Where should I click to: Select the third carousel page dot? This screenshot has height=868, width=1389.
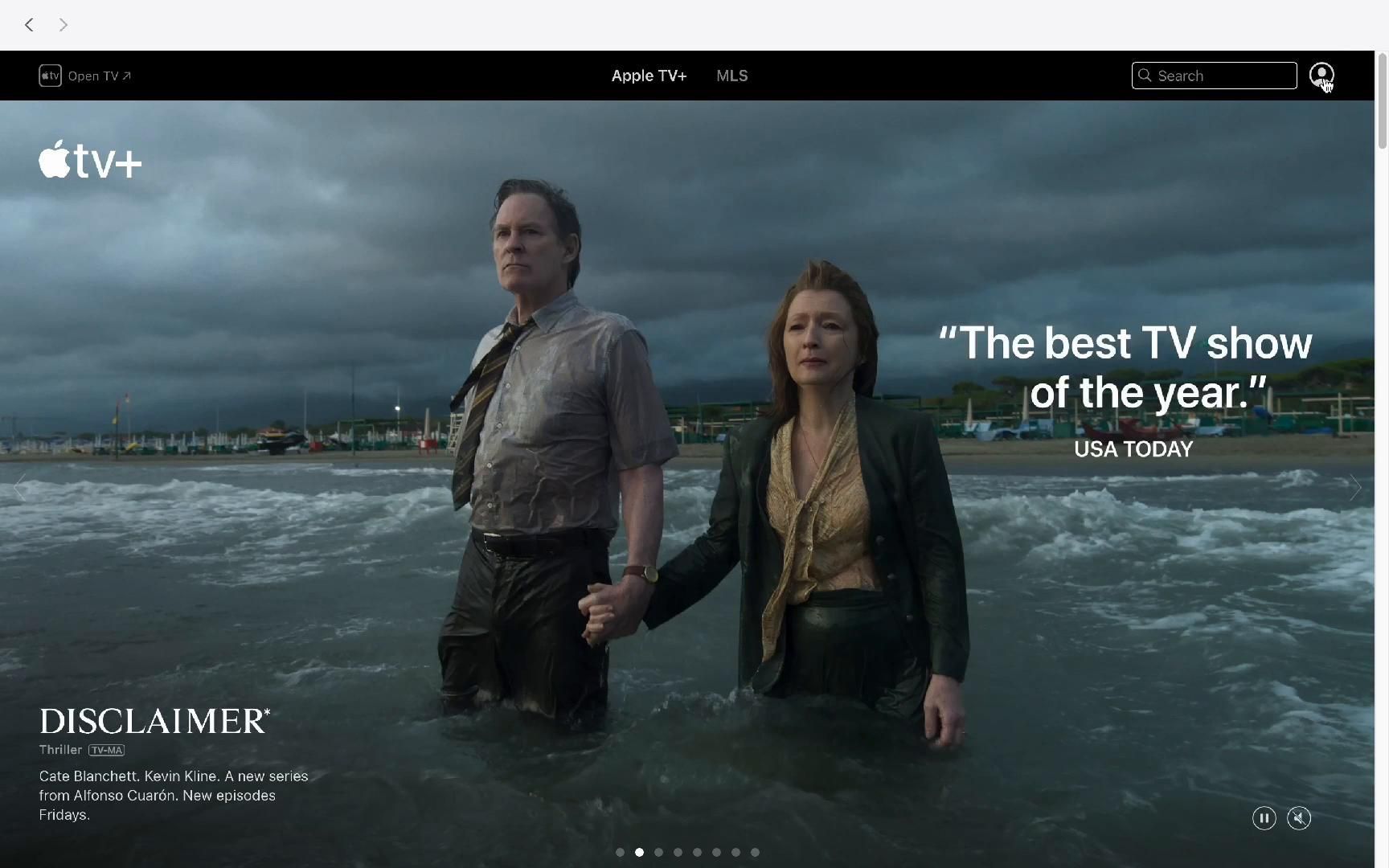(658, 852)
